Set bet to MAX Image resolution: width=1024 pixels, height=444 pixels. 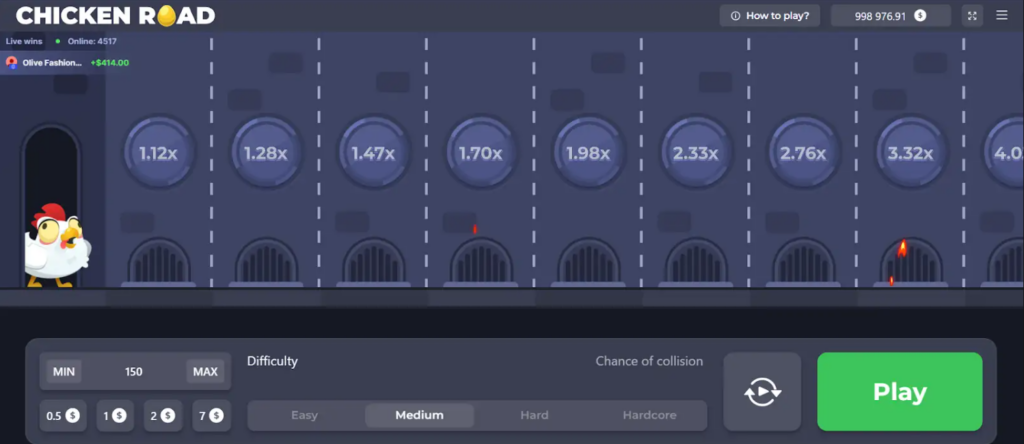205,372
